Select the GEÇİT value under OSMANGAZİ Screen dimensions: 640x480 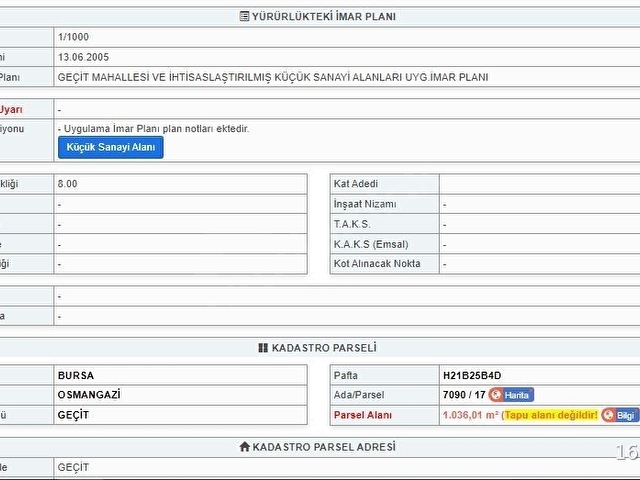point(73,415)
